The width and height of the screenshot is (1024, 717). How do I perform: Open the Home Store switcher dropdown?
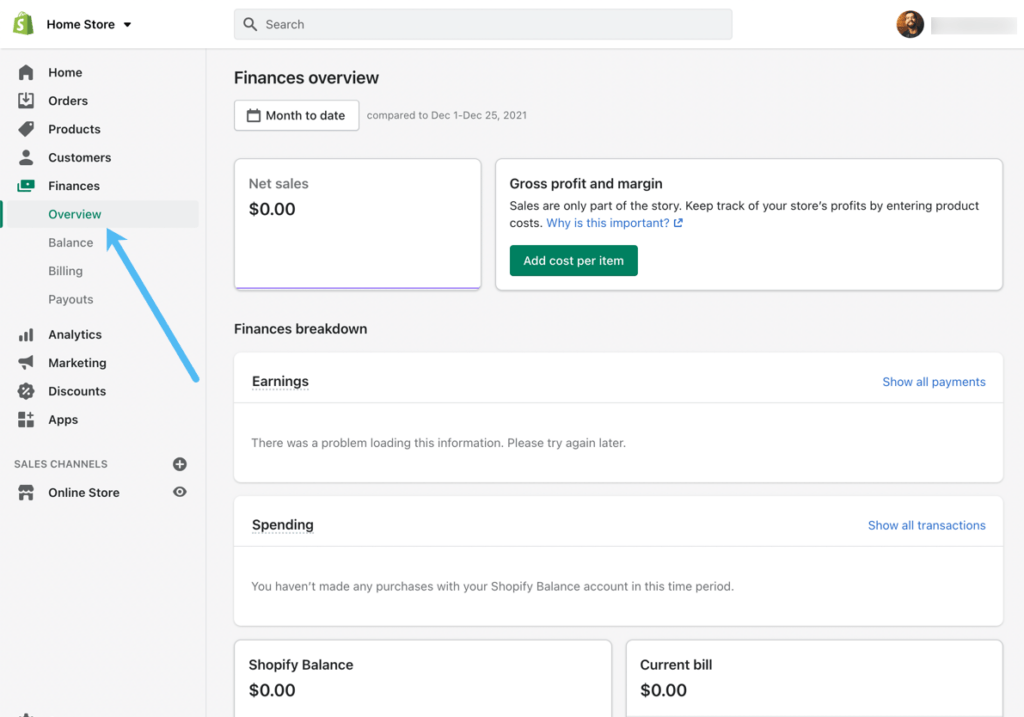[x=89, y=24]
